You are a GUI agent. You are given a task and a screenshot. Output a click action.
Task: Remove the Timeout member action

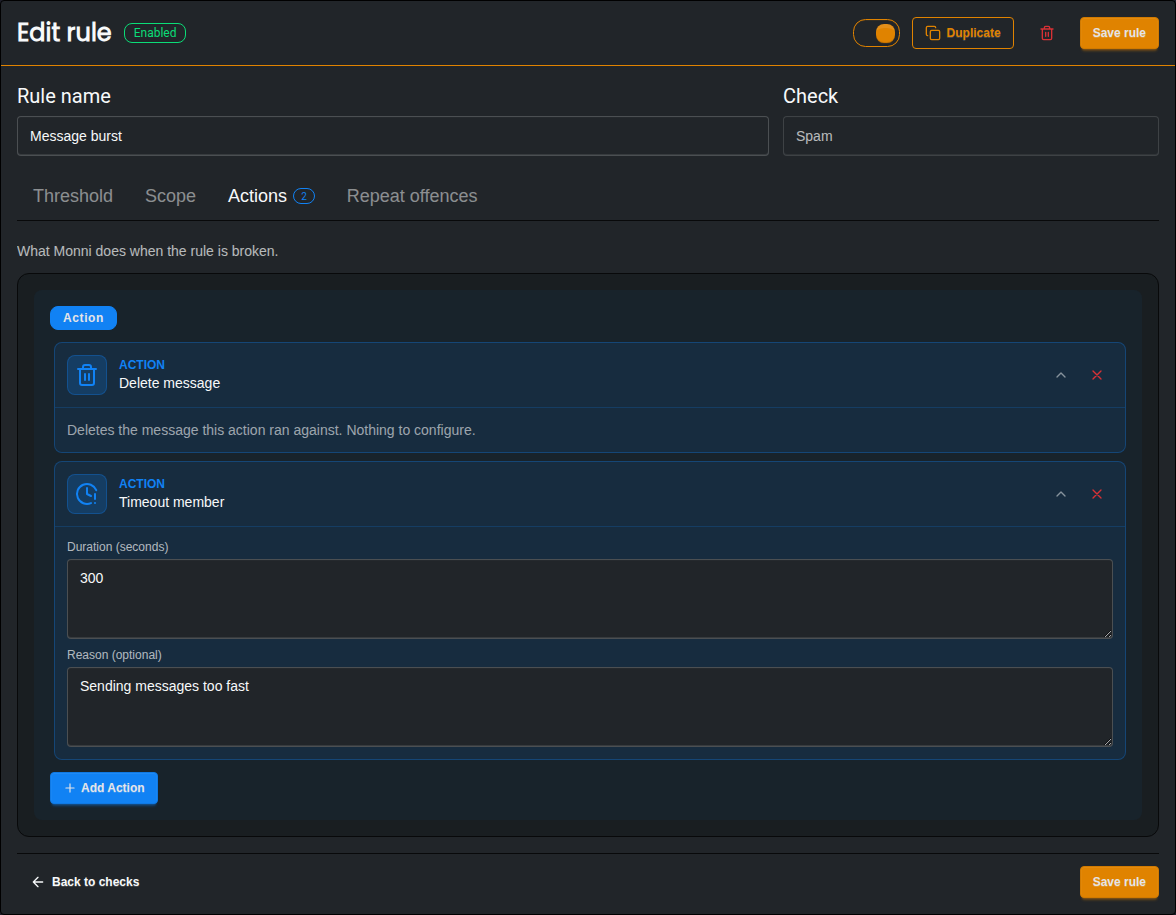(x=1096, y=494)
